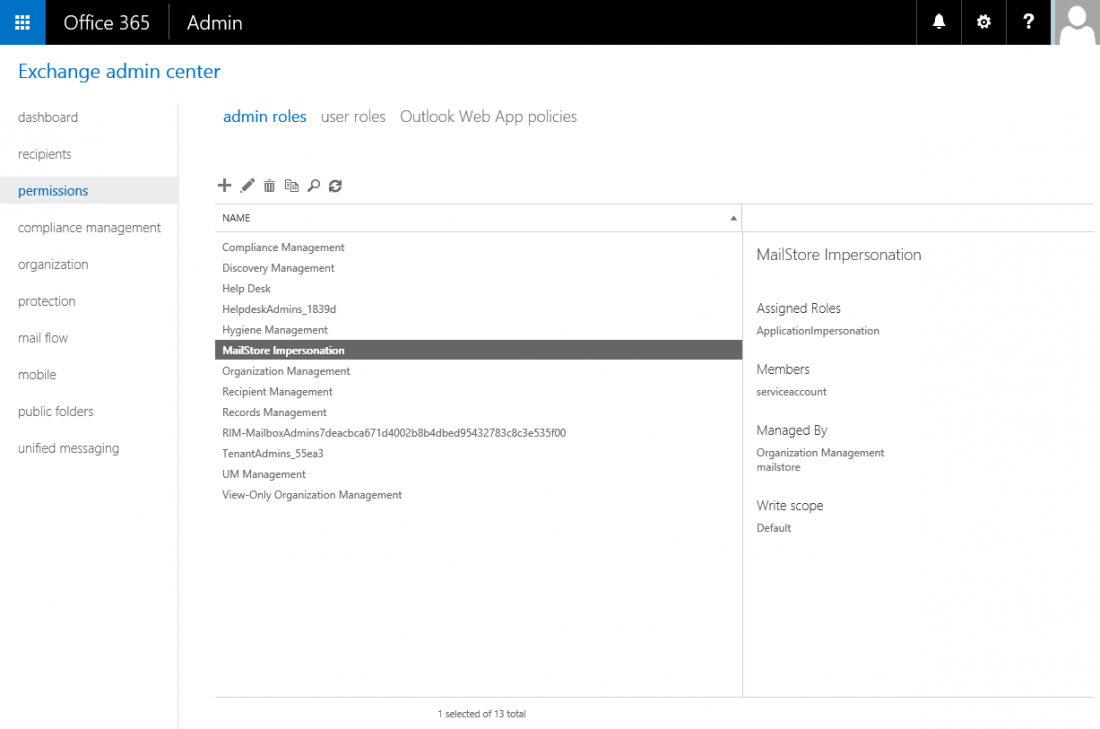Toggle the NAME column sort order
The height and width of the screenshot is (729, 1100).
[733, 217]
